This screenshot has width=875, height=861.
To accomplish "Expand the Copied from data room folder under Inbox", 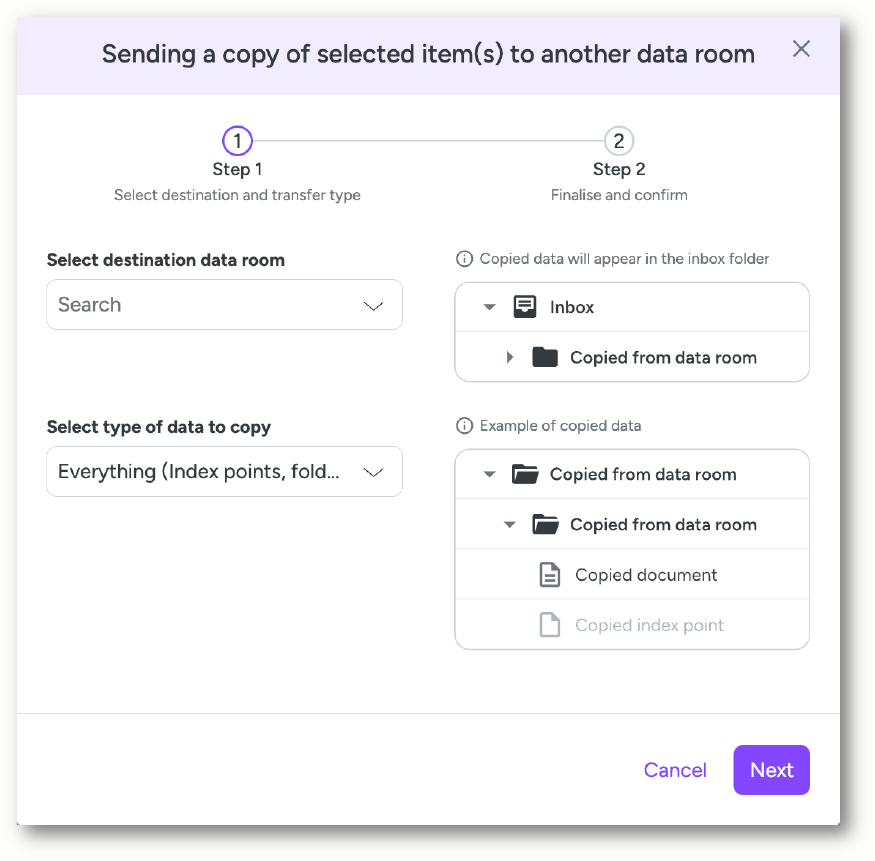I will click(x=509, y=357).
